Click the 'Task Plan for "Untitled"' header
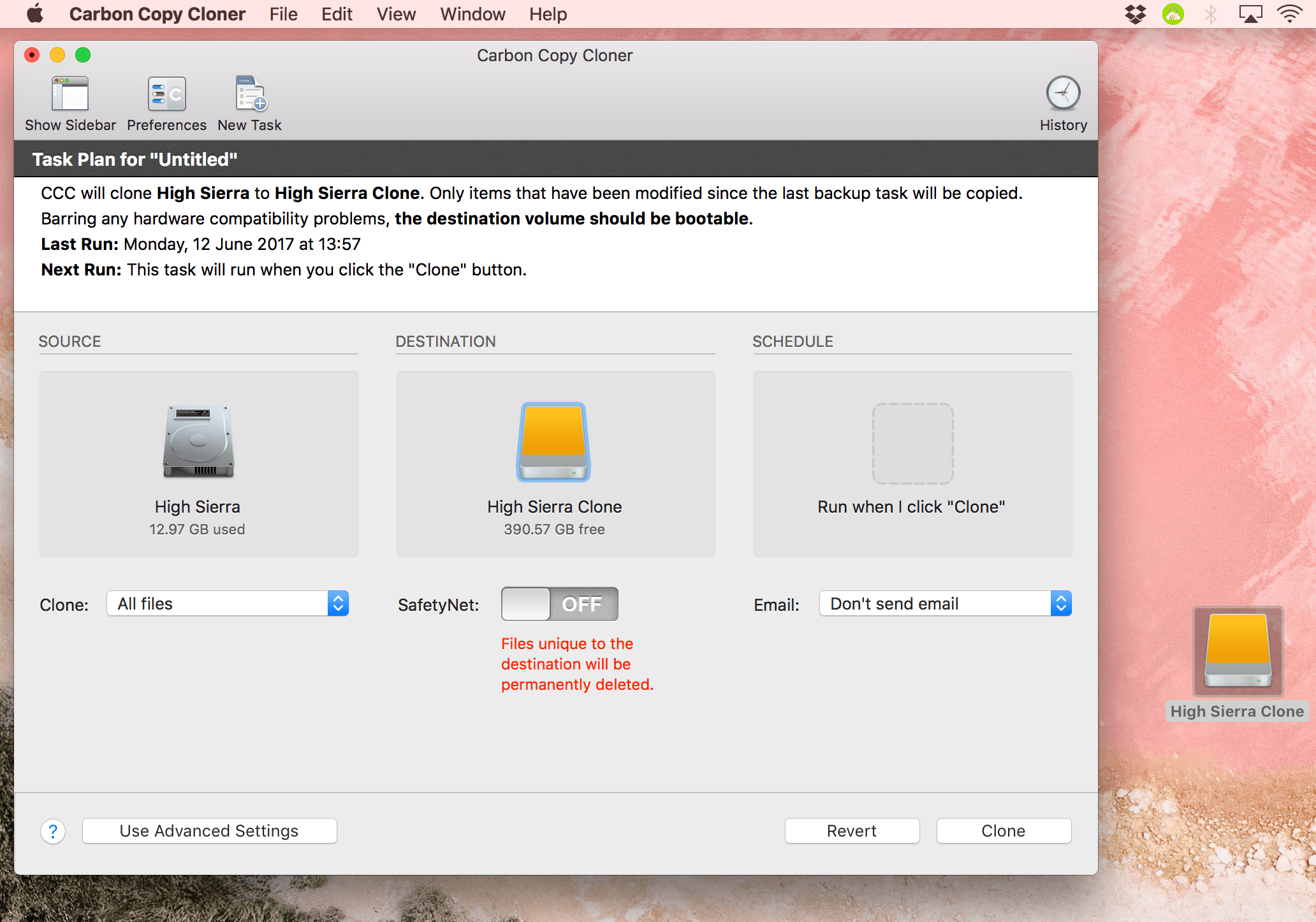The height and width of the screenshot is (922, 1316). tap(135, 159)
